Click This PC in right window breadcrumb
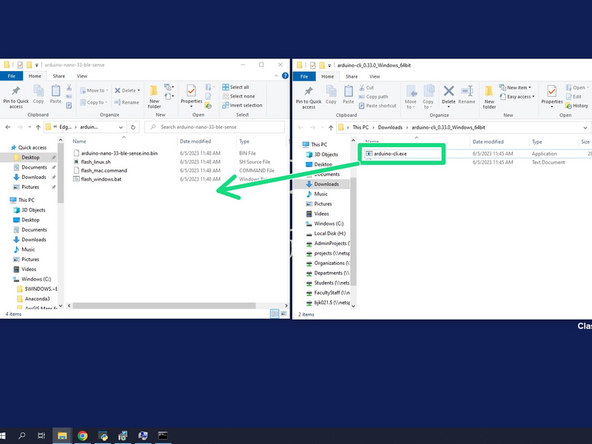Screen dimensions: 592x444 pyautogui.click(x=360, y=127)
